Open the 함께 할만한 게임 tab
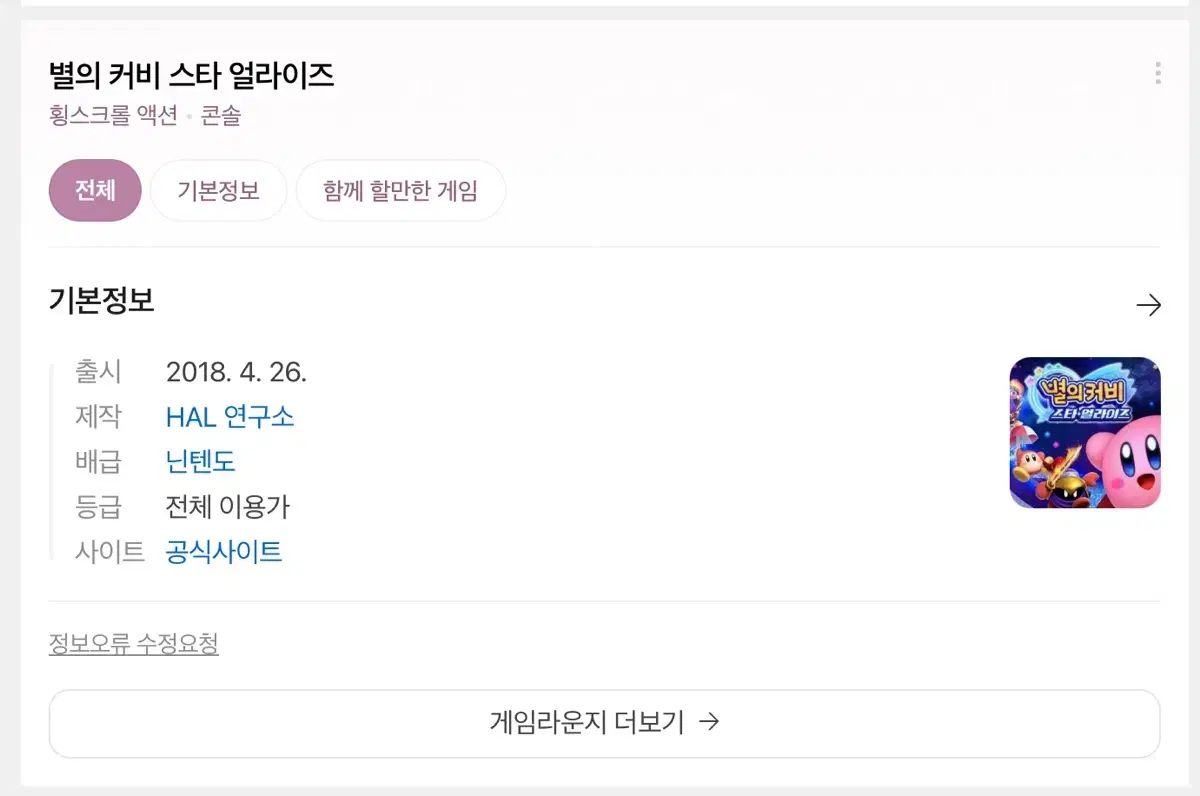 coord(400,190)
